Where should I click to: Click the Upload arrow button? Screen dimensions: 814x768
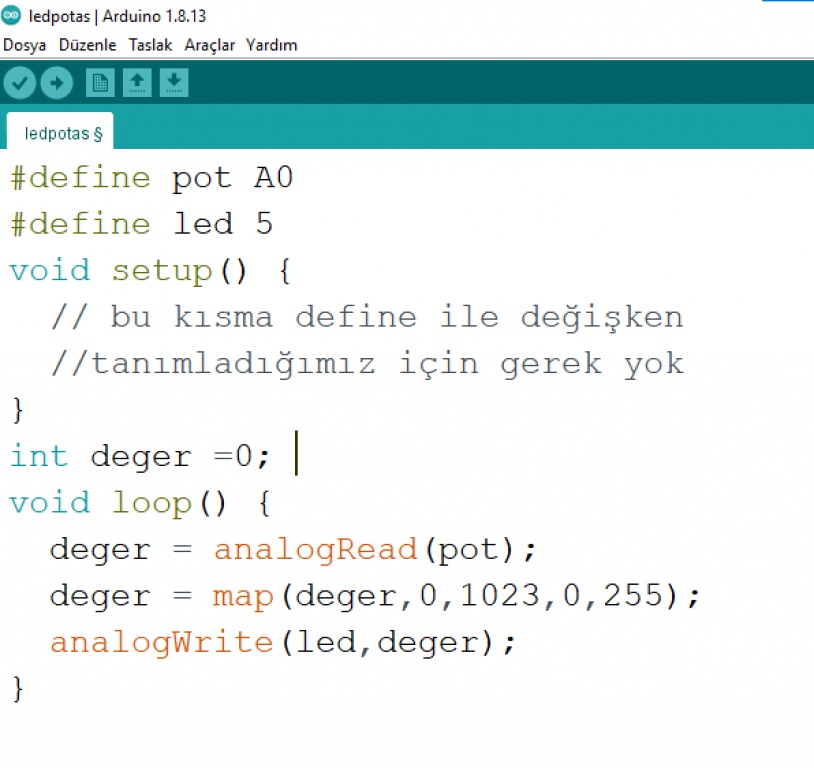point(57,83)
